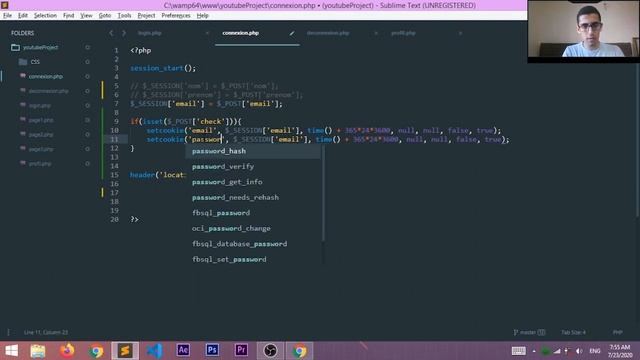The width and height of the screenshot is (640, 360).
Task: Click the network icon in system tray
Action: click(557, 351)
